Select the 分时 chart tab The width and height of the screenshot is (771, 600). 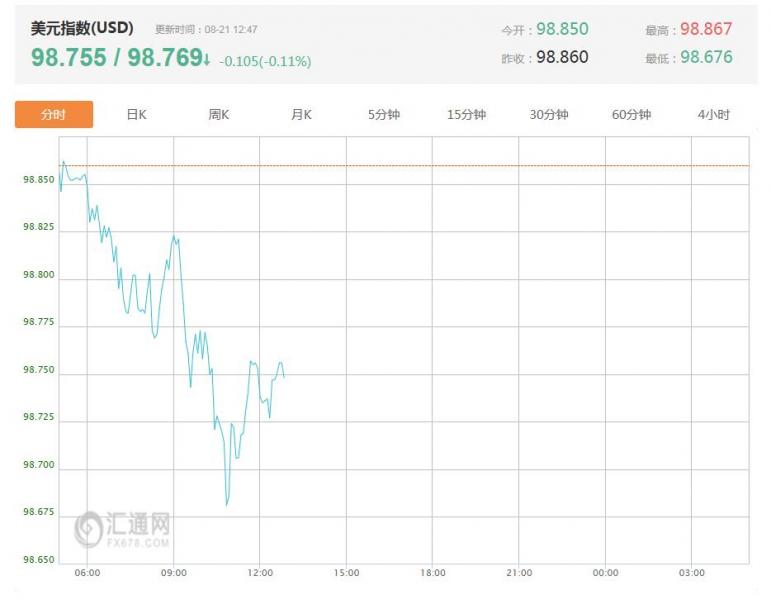click(x=54, y=115)
